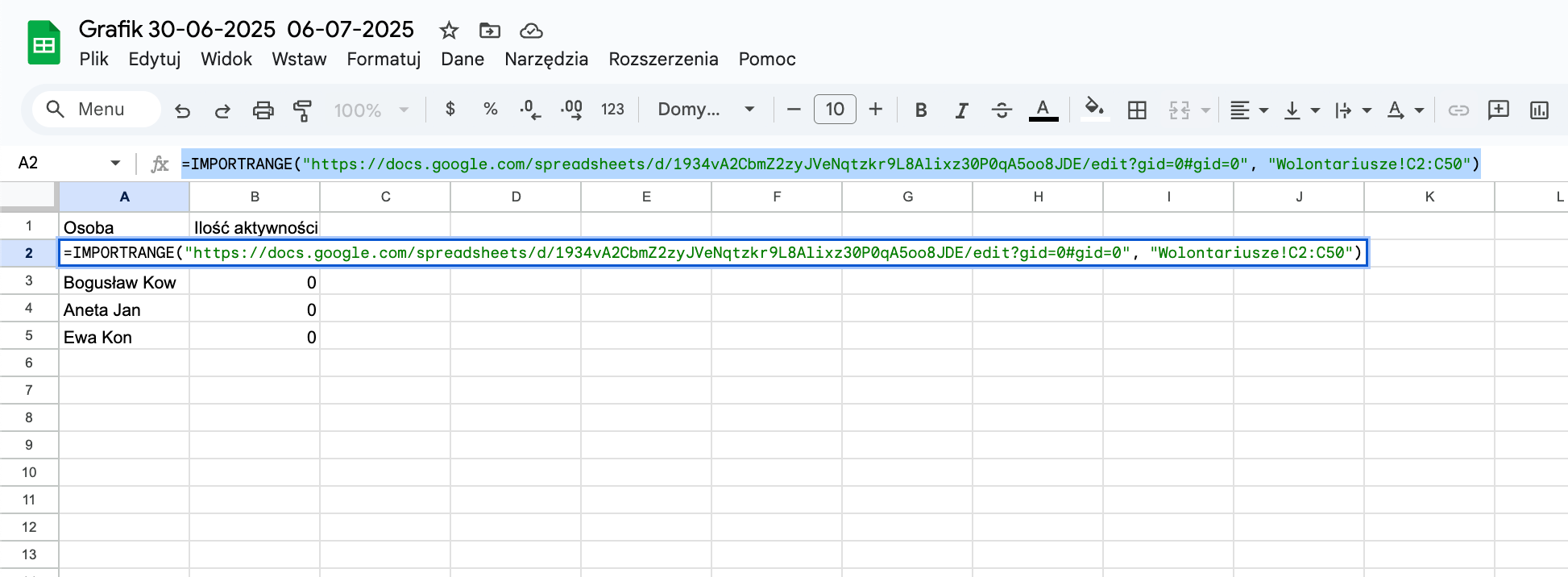Activate the paint format tool
Image resolution: width=1568 pixels, height=577 pixels.
(303, 110)
